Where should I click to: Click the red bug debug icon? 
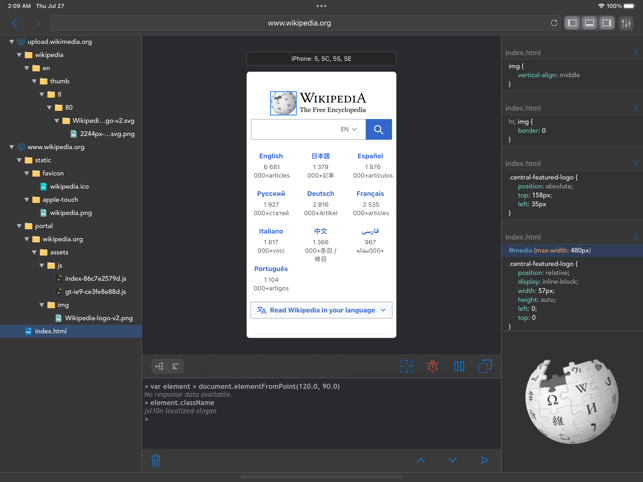point(433,366)
